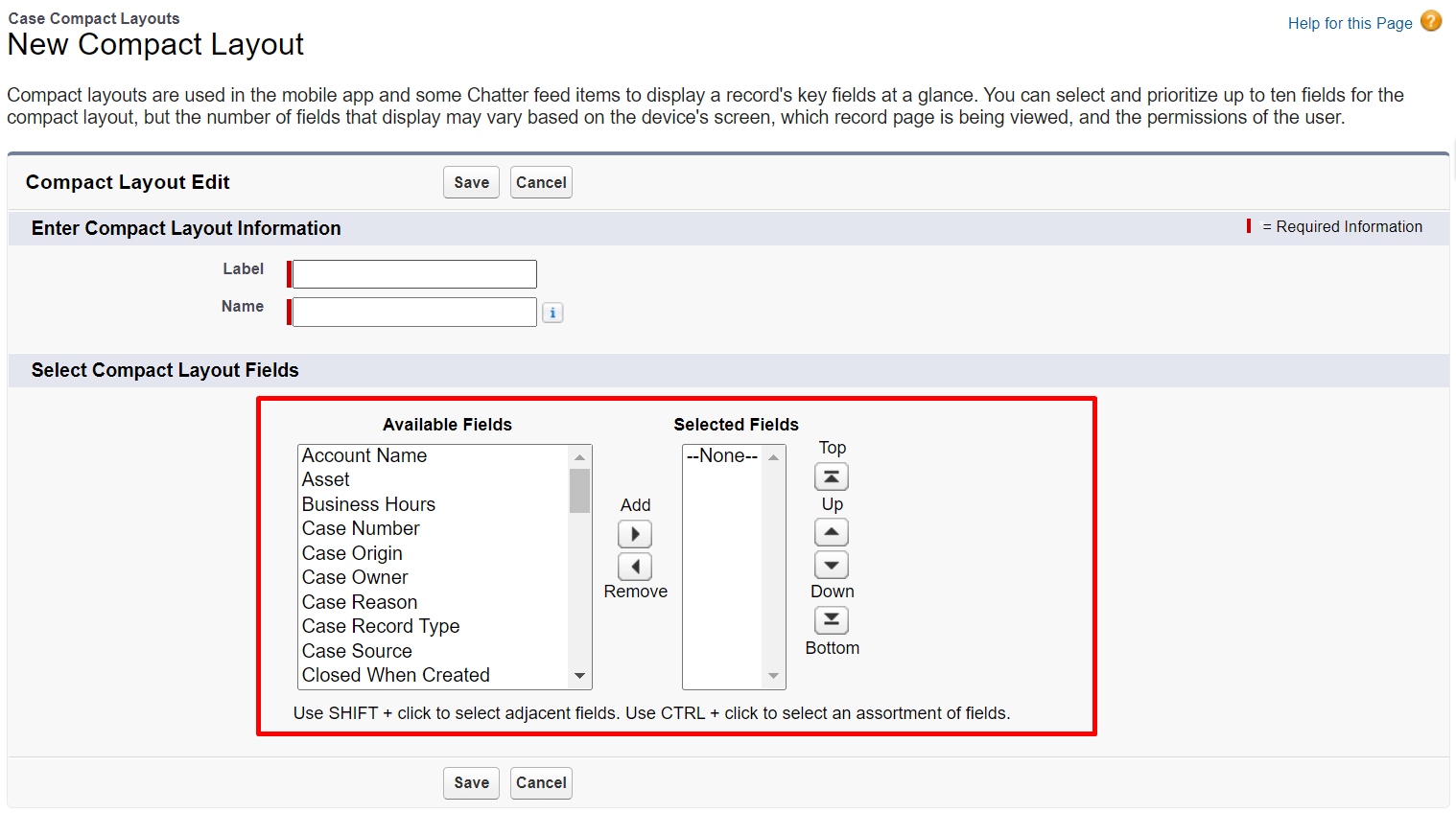The image size is (1456, 813).
Task: Click the Available Fields scrollbar down arrow
Action: [579, 675]
